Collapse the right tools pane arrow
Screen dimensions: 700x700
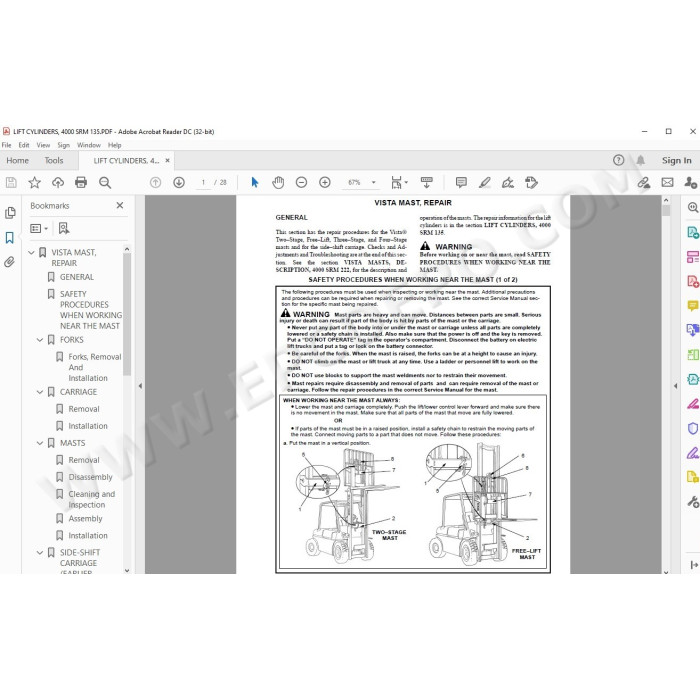coord(675,386)
